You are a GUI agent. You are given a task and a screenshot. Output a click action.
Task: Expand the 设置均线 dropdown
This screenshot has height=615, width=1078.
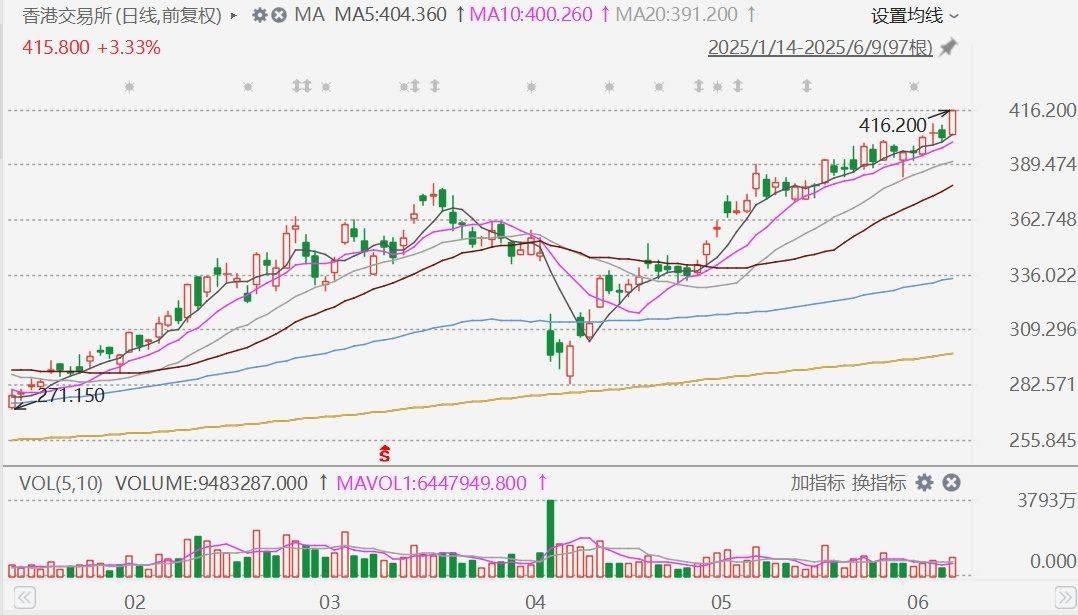pyautogui.click(x=915, y=15)
